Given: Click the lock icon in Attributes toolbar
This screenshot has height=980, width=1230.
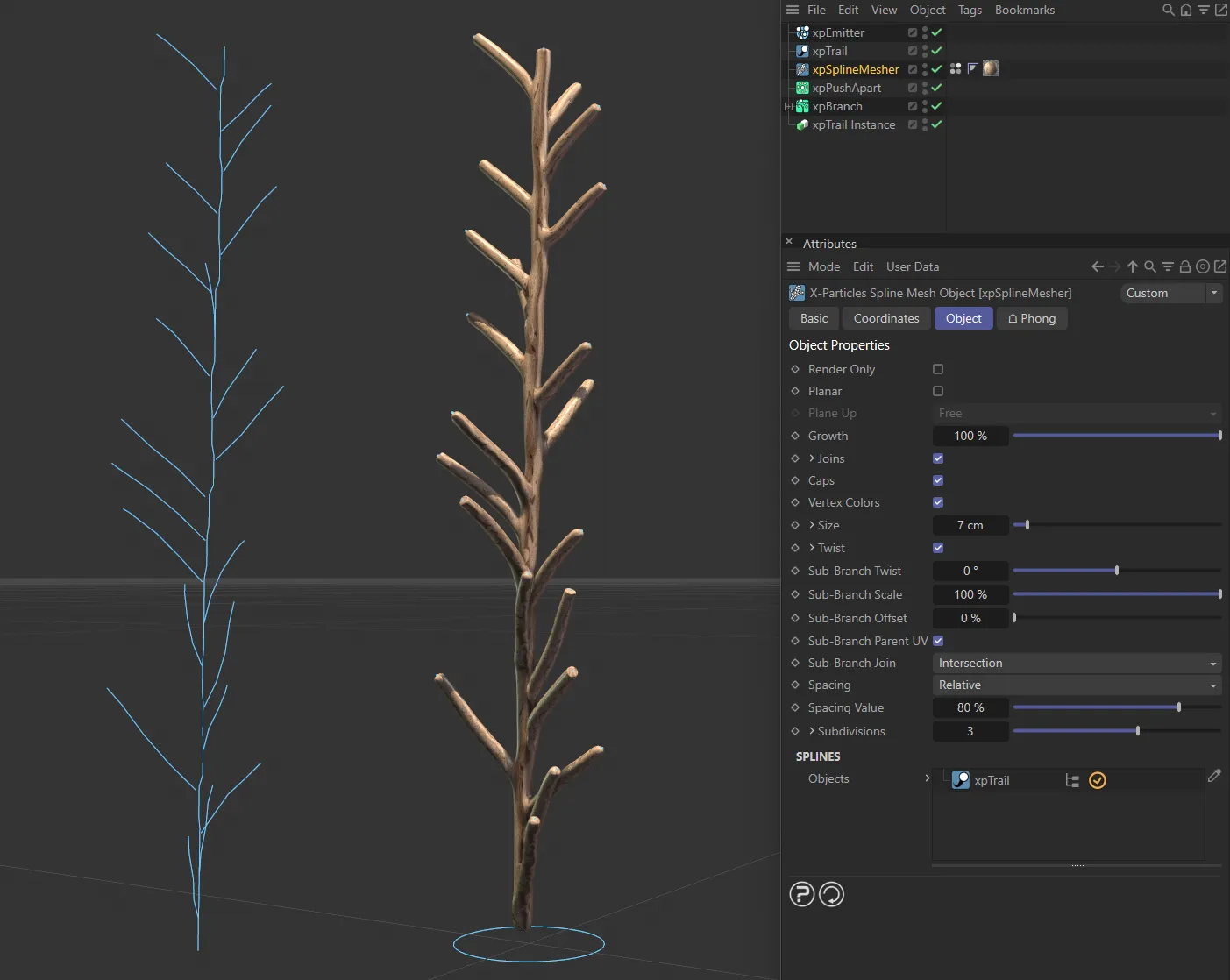Looking at the screenshot, I should point(1184,266).
